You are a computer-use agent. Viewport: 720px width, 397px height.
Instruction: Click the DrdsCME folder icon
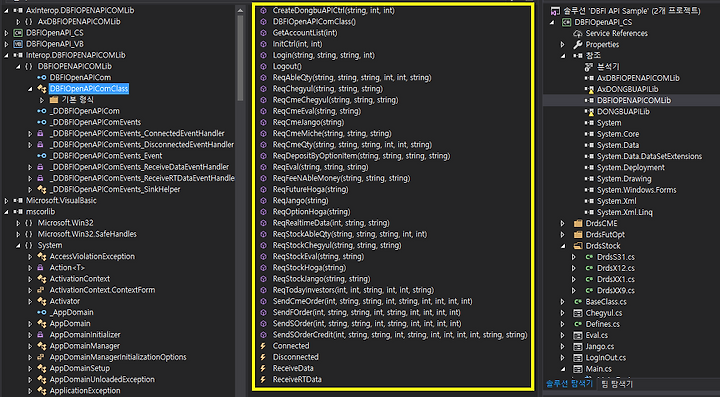578,224
